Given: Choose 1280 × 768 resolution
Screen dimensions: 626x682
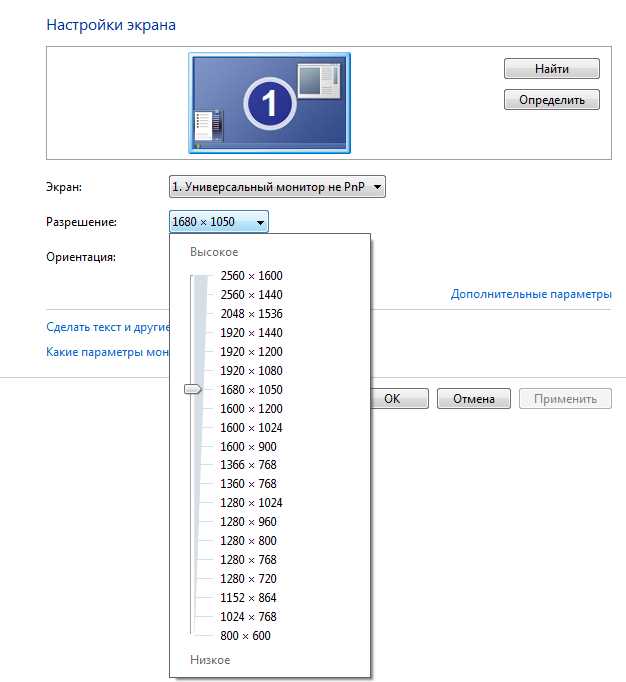Looking at the screenshot, I should tap(248, 560).
